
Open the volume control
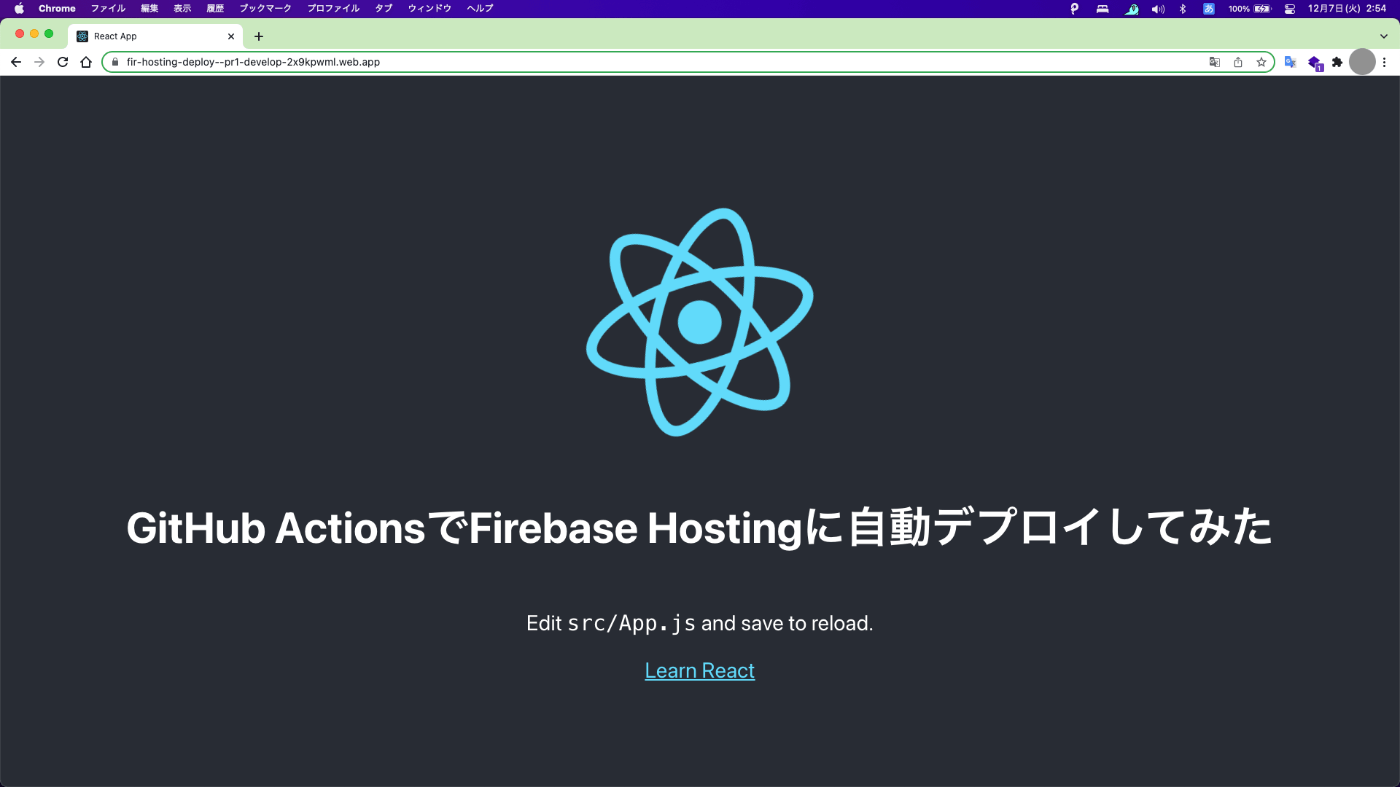[x=1158, y=8]
